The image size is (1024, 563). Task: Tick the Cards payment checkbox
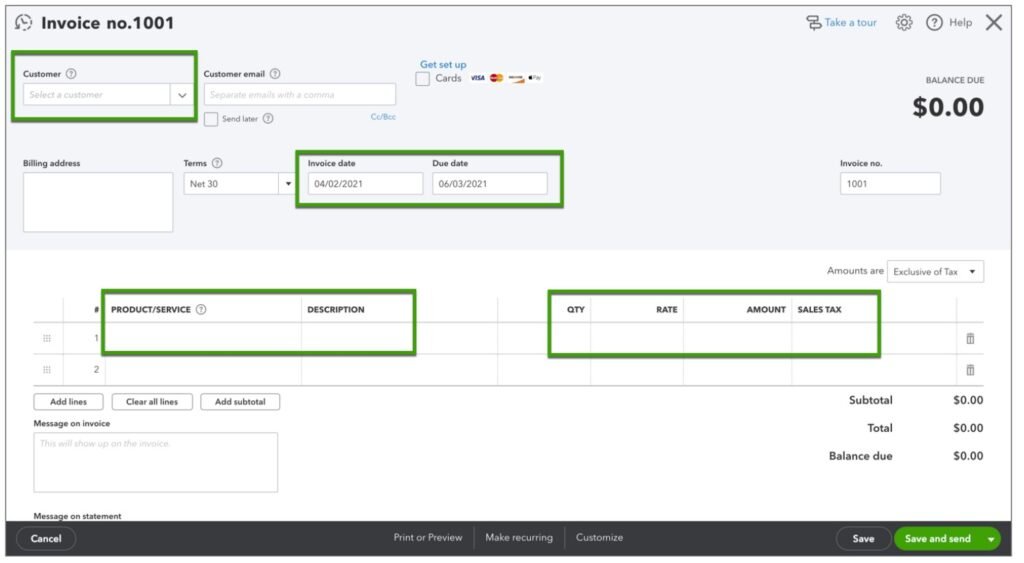(423, 79)
